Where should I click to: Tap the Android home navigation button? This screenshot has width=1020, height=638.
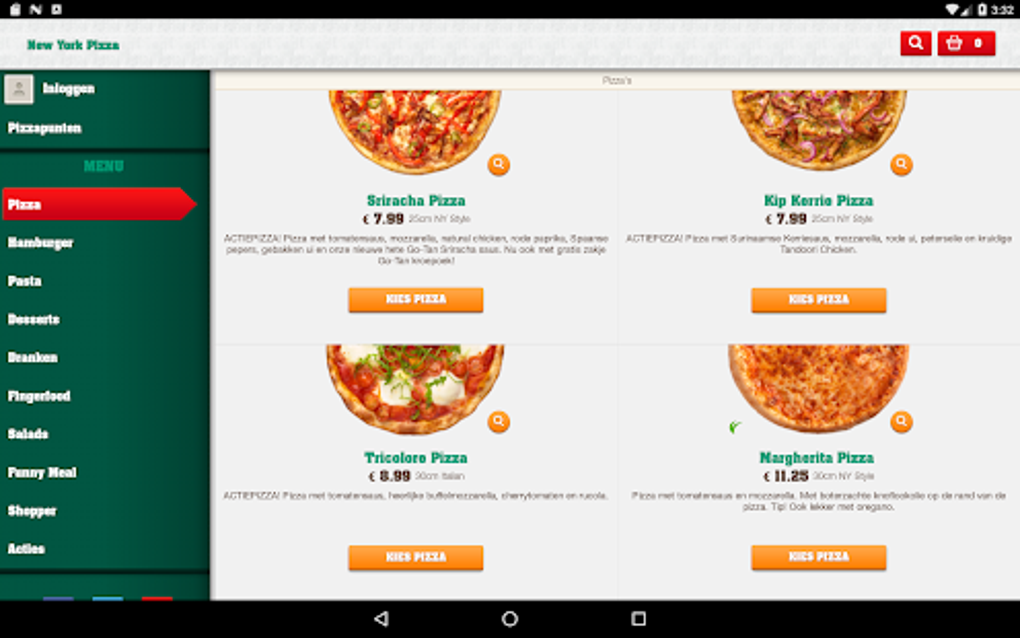[510, 618]
